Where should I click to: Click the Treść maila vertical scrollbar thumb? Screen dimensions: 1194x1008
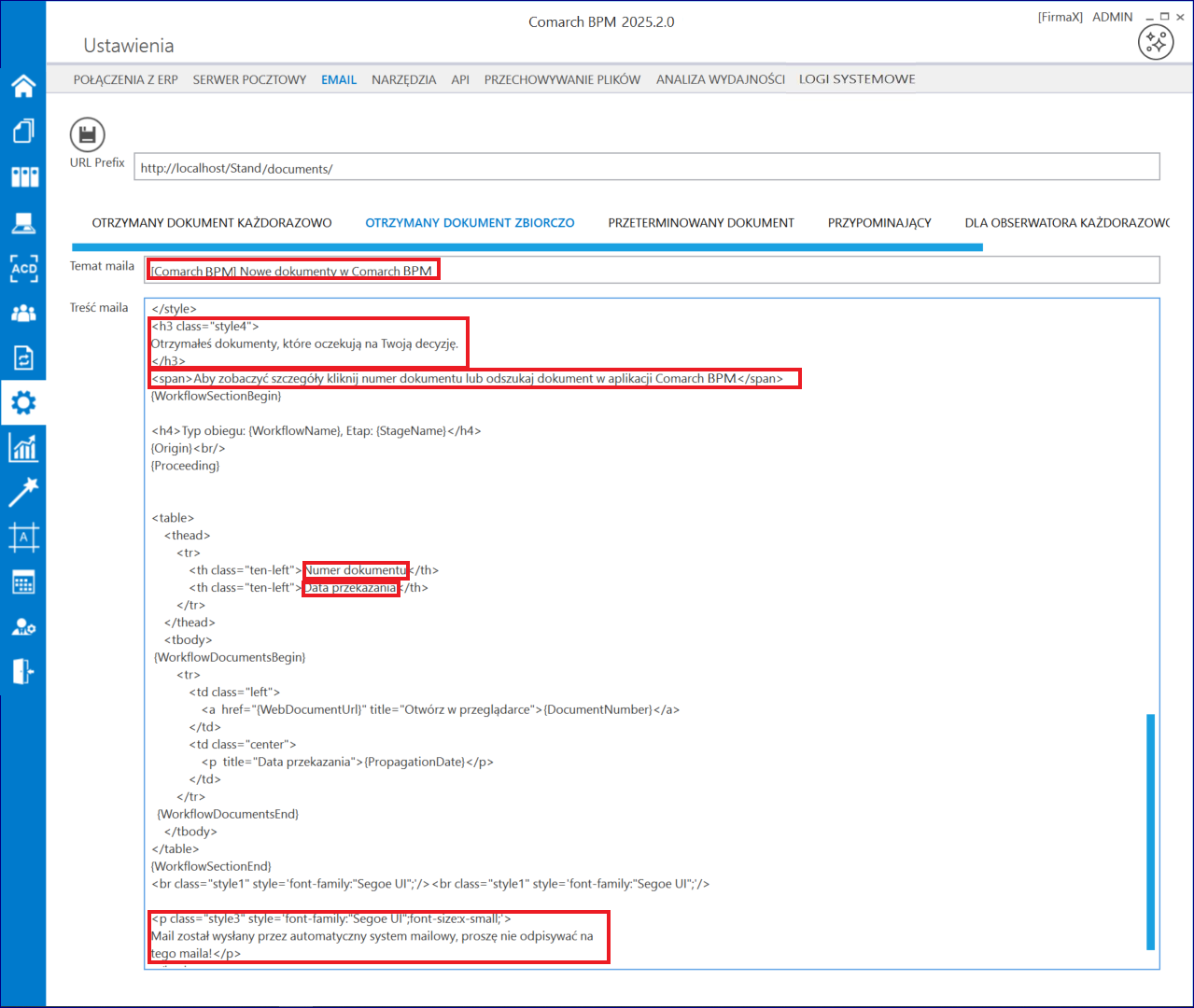1151,833
